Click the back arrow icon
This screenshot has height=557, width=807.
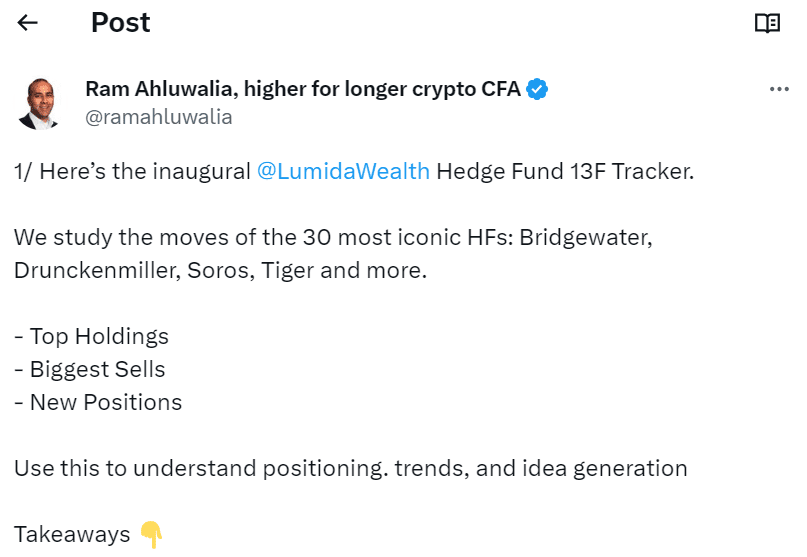tap(28, 23)
